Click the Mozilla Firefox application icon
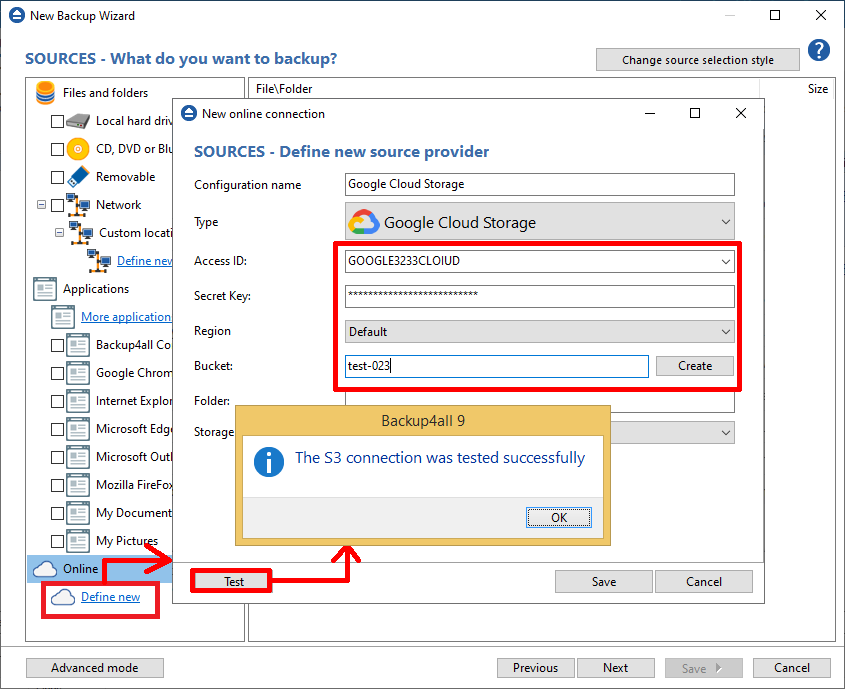Image resolution: width=845 pixels, height=689 pixels. coord(78,485)
